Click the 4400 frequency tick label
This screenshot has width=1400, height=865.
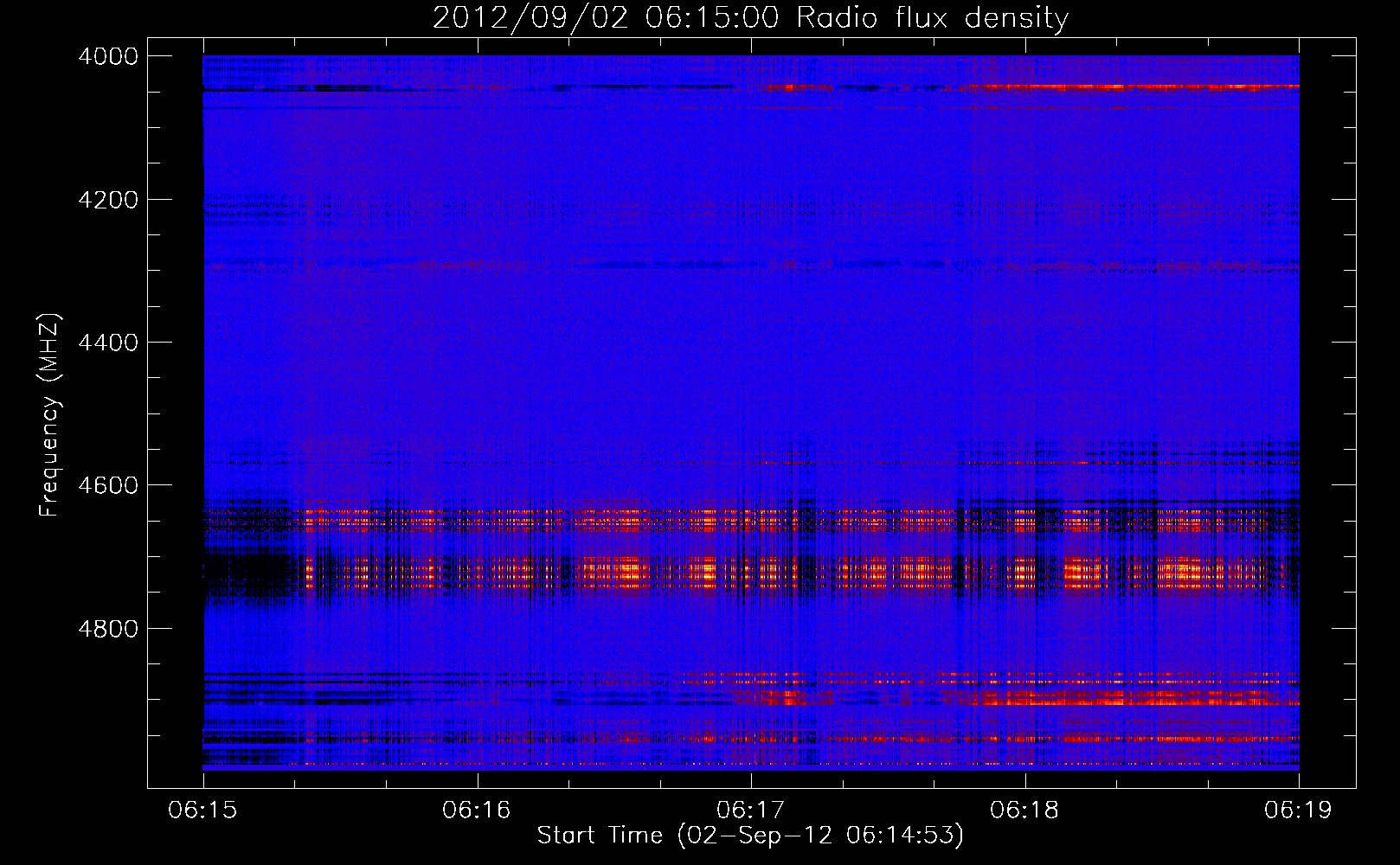coord(108,343)
